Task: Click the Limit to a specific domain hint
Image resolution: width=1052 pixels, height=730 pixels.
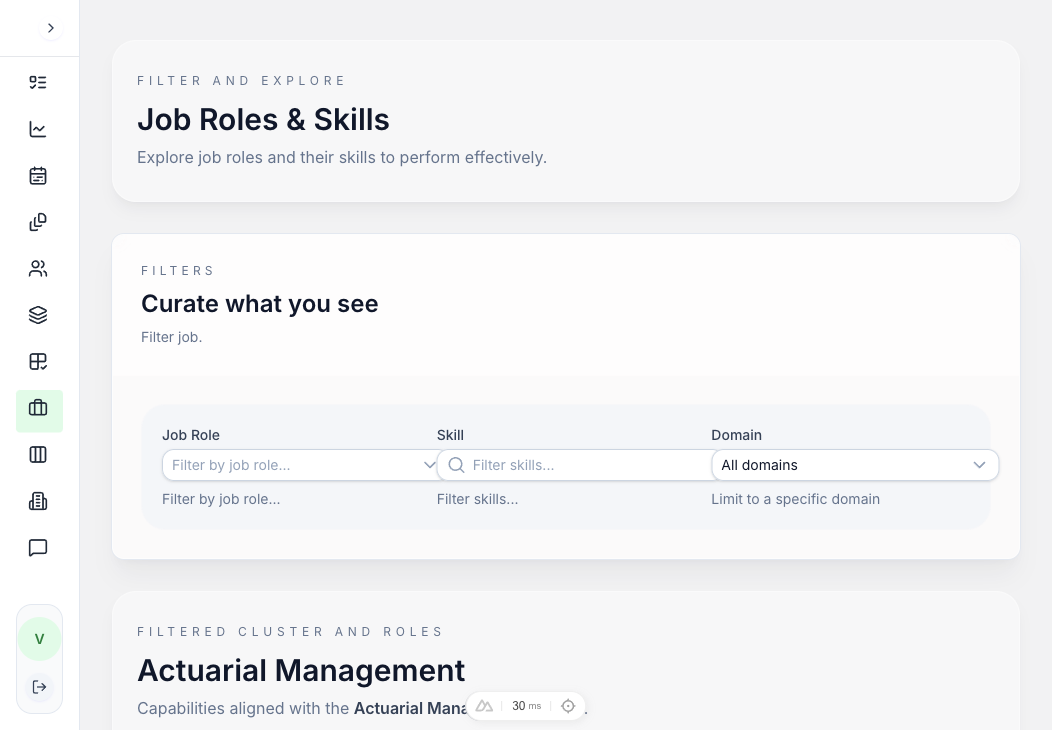Action: pos(796,499)
